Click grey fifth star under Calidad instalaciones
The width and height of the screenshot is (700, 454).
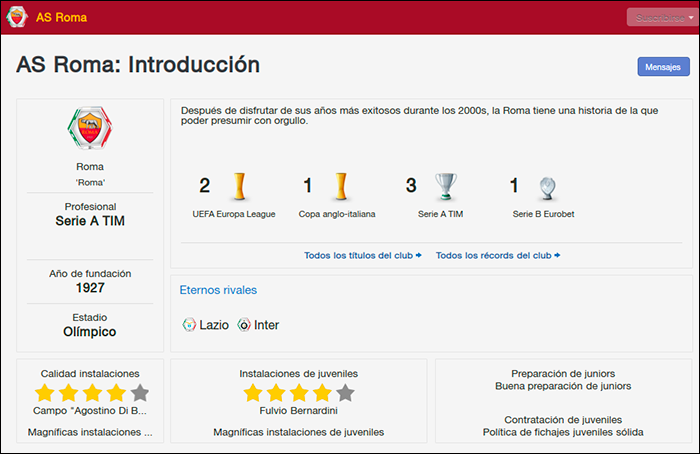click(x=140, y=393)
